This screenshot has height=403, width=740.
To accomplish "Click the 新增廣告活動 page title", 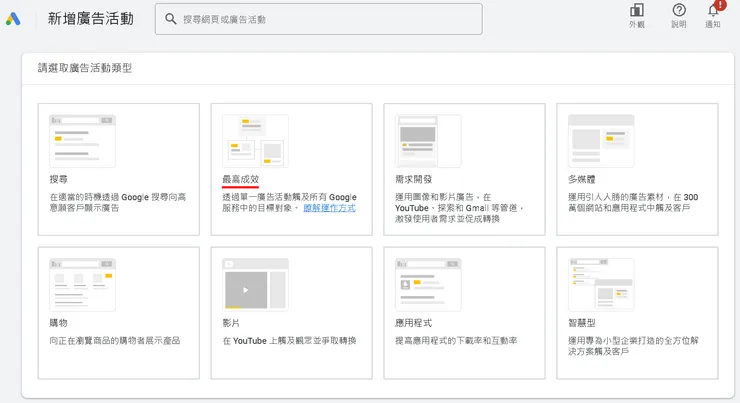I will point(91,19).
